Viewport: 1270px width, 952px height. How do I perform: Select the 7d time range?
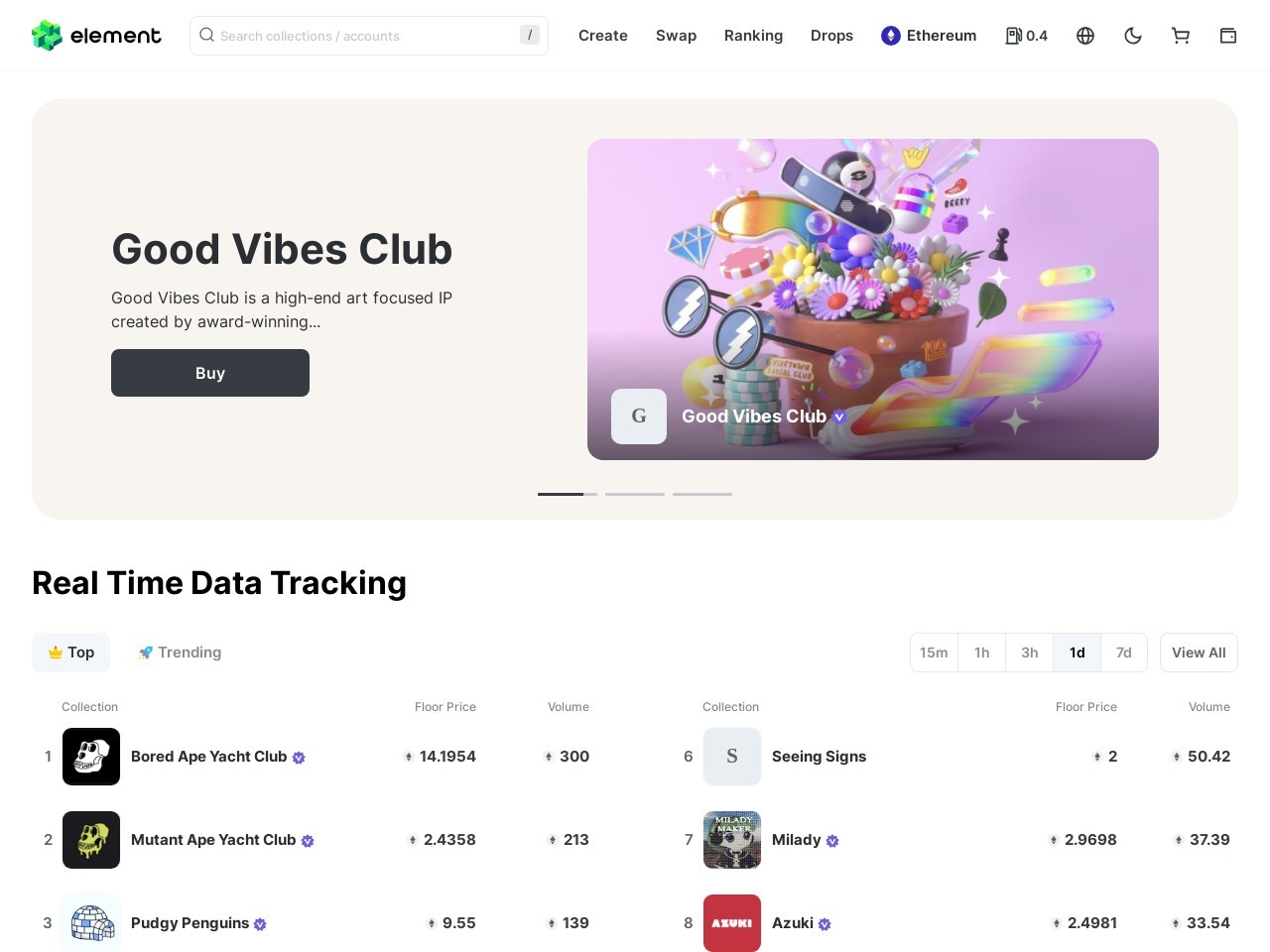(x=1123, y=653)
